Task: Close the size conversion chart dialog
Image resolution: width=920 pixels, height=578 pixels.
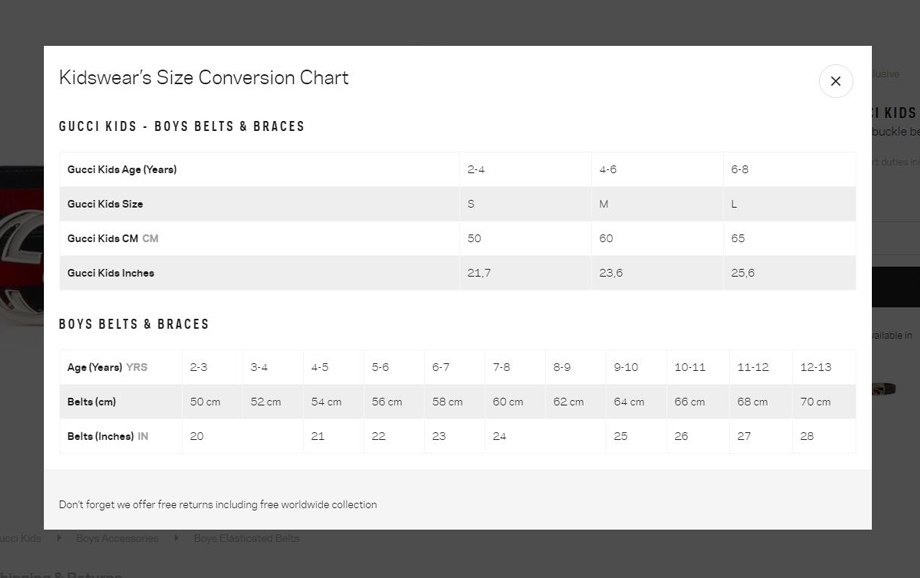Action: pyautogui.click(x=836, y=81)
